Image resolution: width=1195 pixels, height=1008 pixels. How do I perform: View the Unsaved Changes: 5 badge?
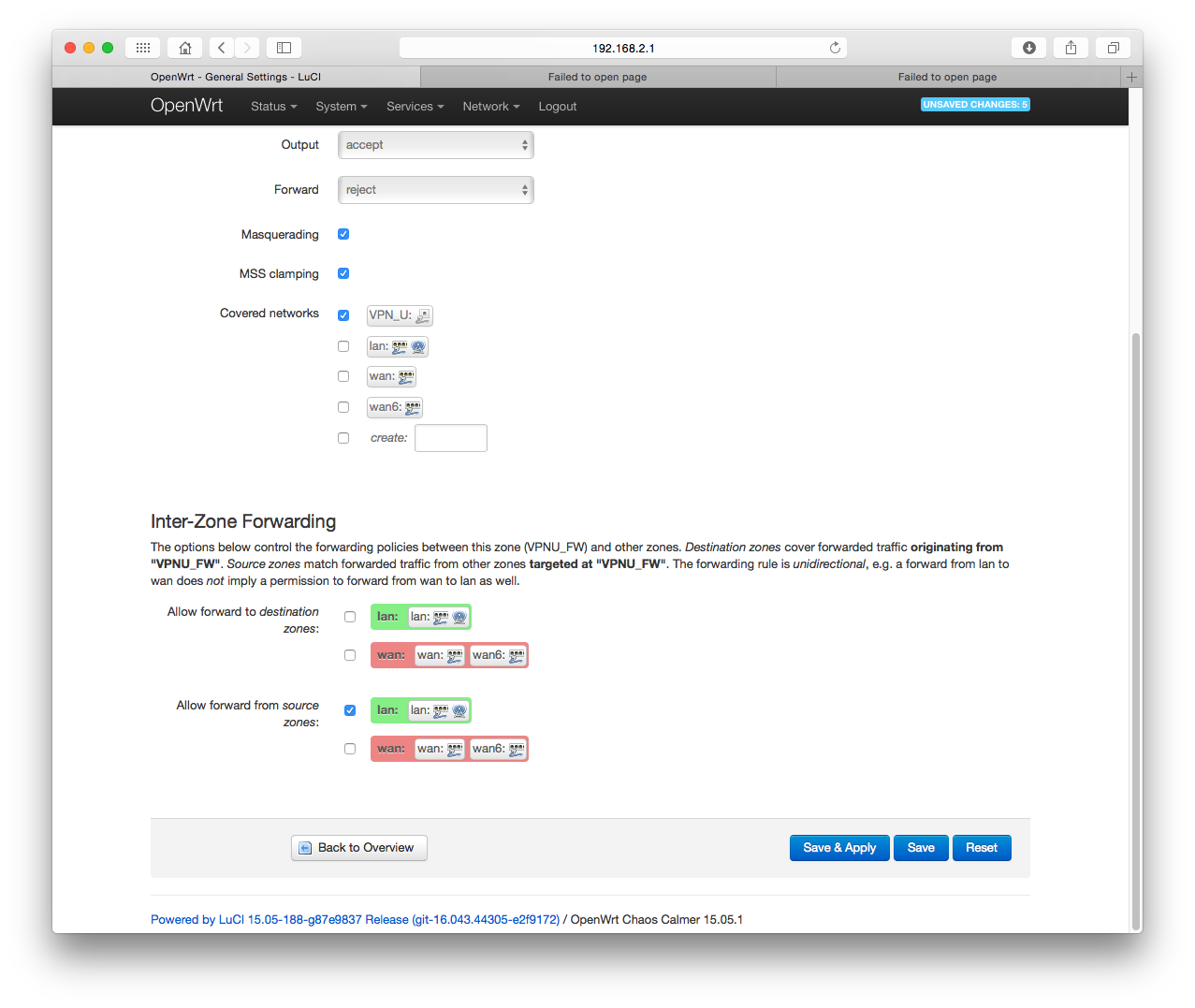(975, 105)
